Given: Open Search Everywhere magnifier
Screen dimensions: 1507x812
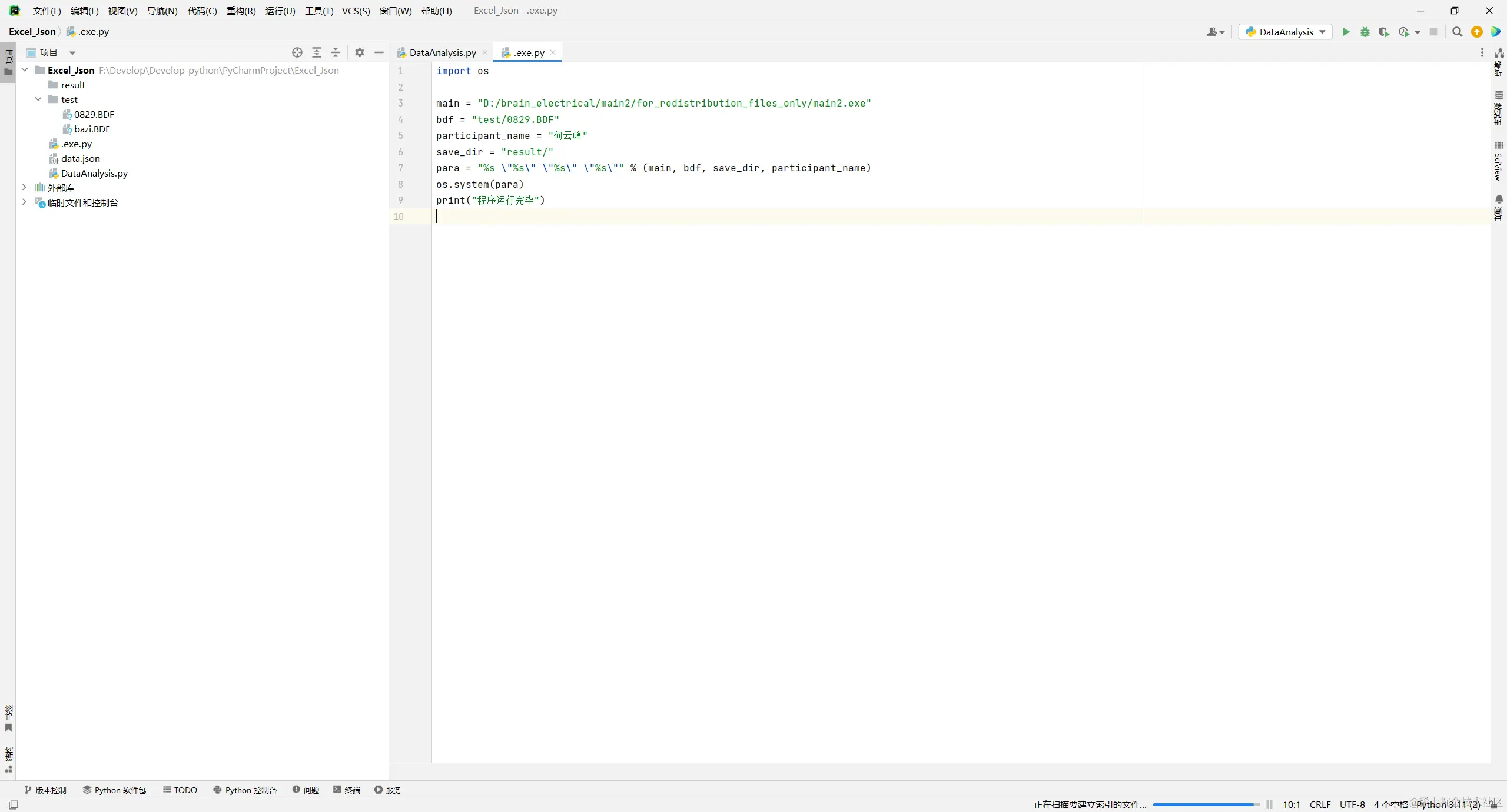Looking at the screenshot, I should tap(1457, 32).
